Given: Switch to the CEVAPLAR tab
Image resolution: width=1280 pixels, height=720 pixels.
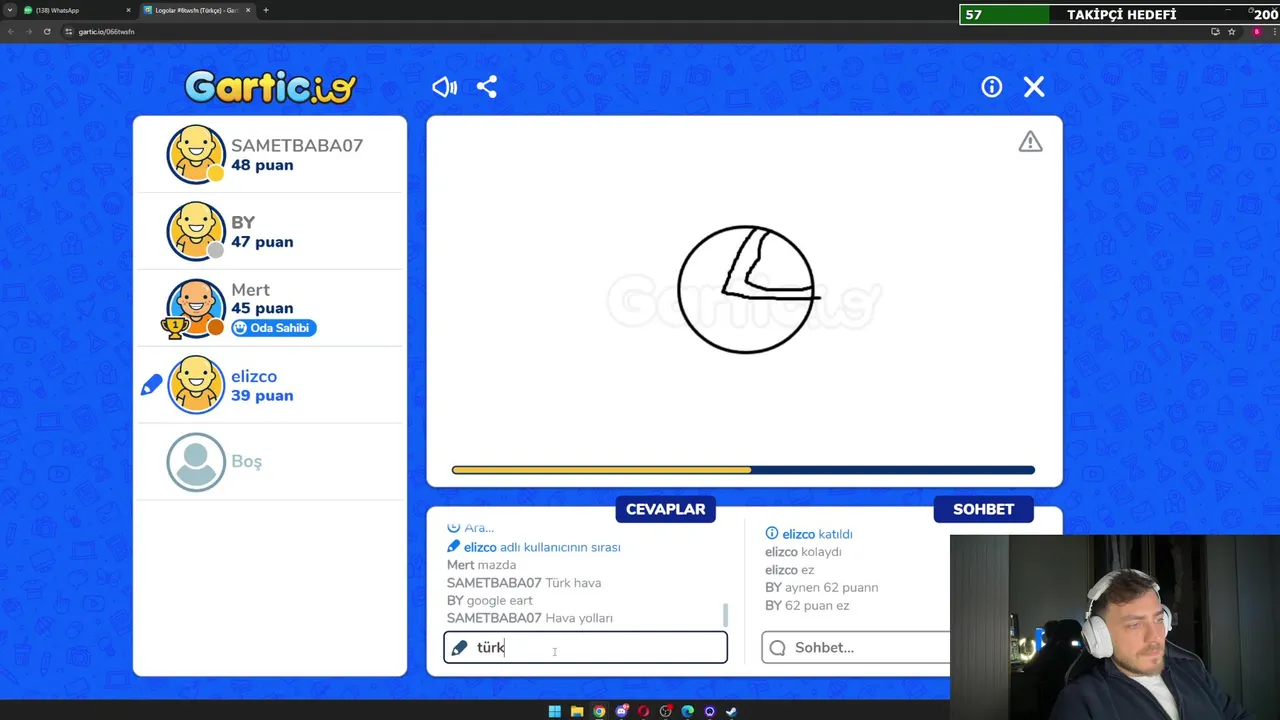Looking at the screenshot, I should coord(665,509).
